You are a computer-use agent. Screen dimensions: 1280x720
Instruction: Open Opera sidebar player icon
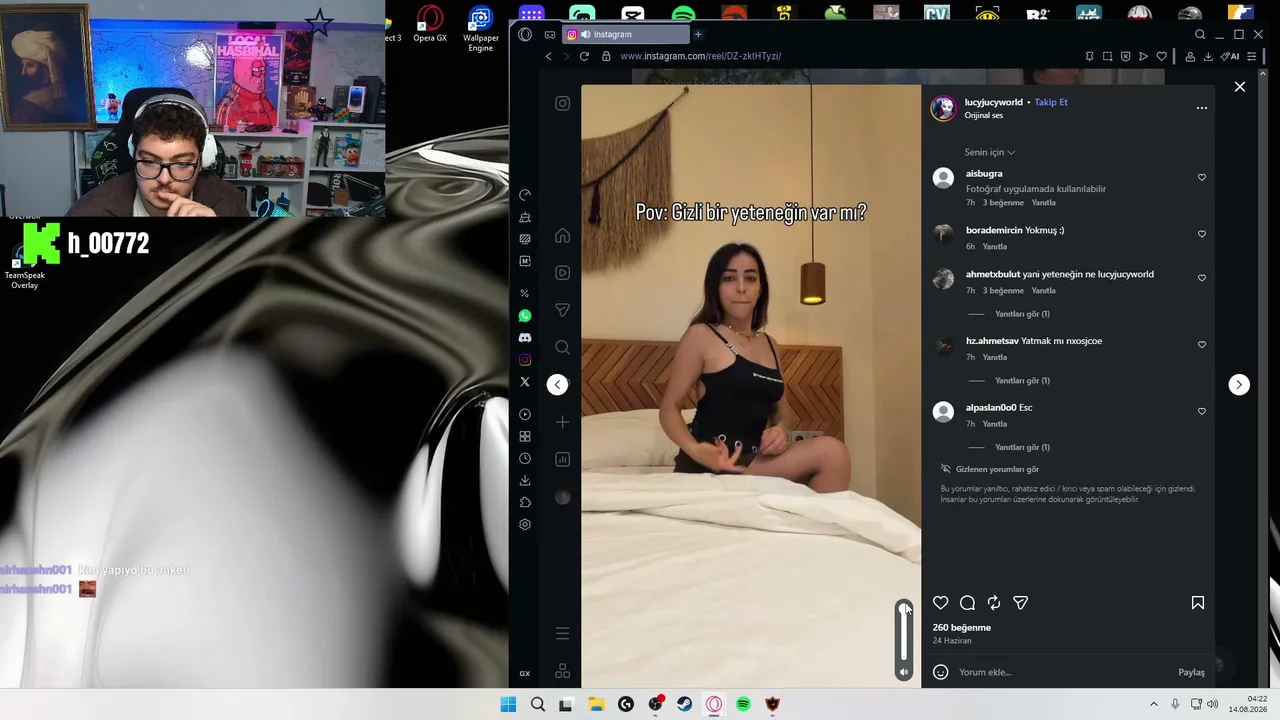[525, 414]
